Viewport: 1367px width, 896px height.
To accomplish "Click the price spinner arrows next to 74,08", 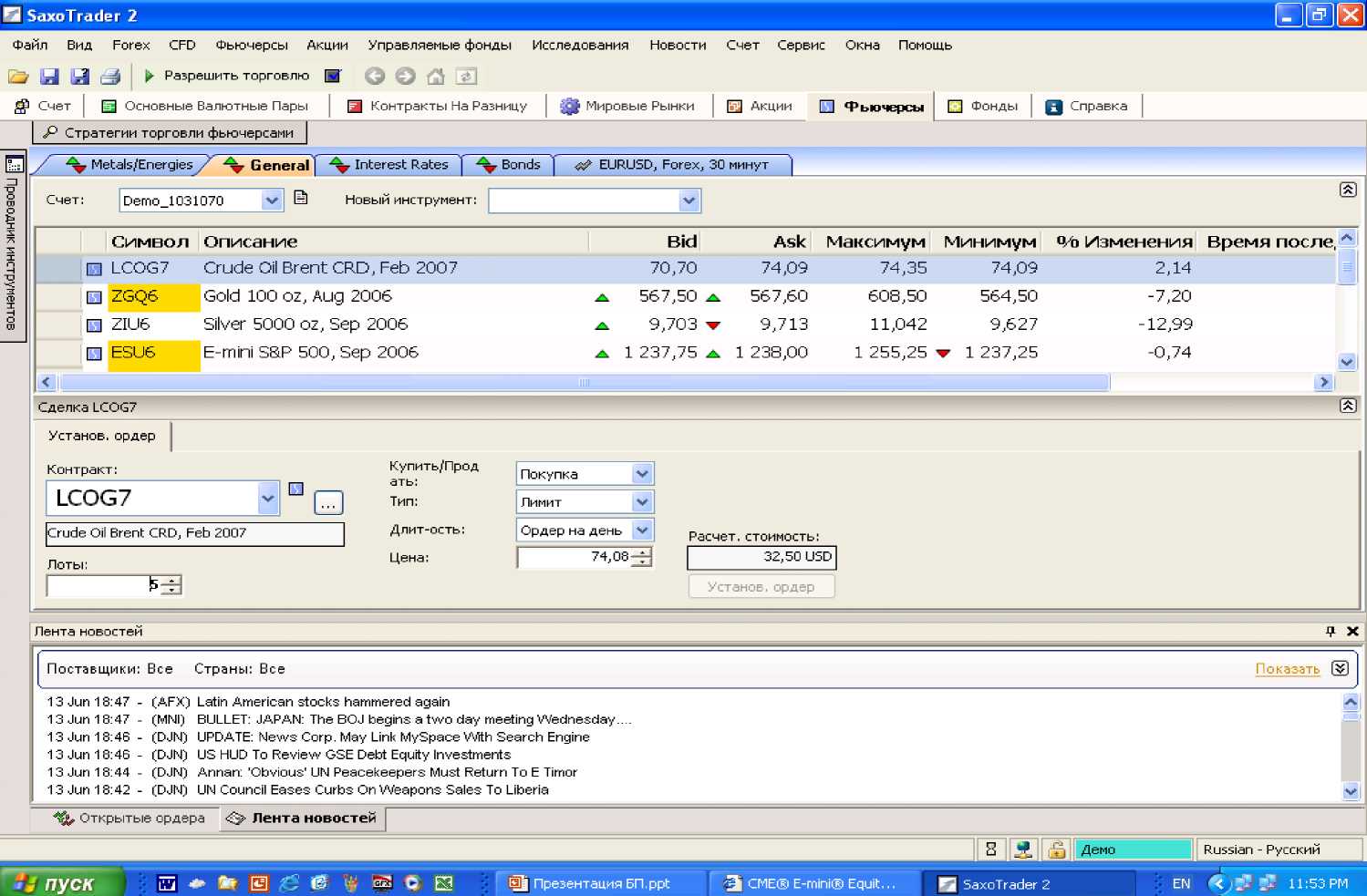I will 642,557.
